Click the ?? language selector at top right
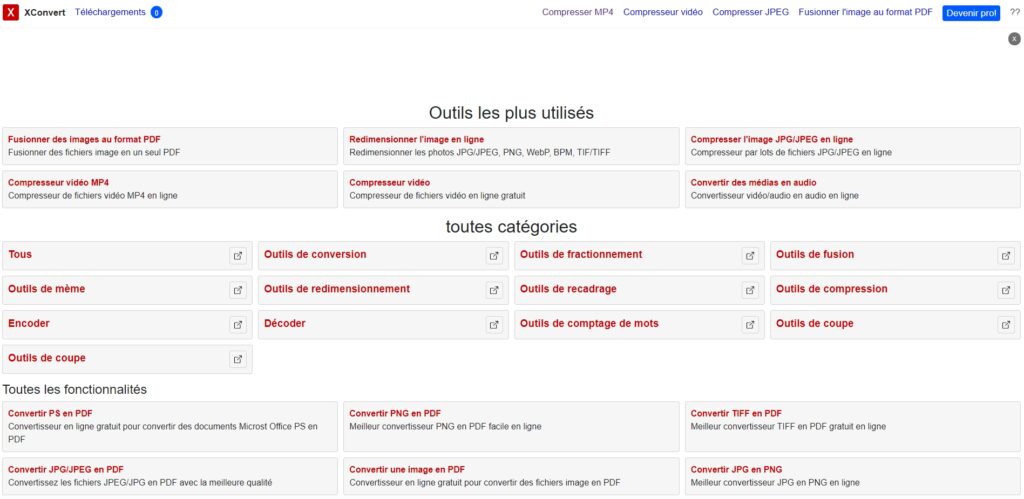This screenshot has height=499, width=1024. tap(1014, 13)
